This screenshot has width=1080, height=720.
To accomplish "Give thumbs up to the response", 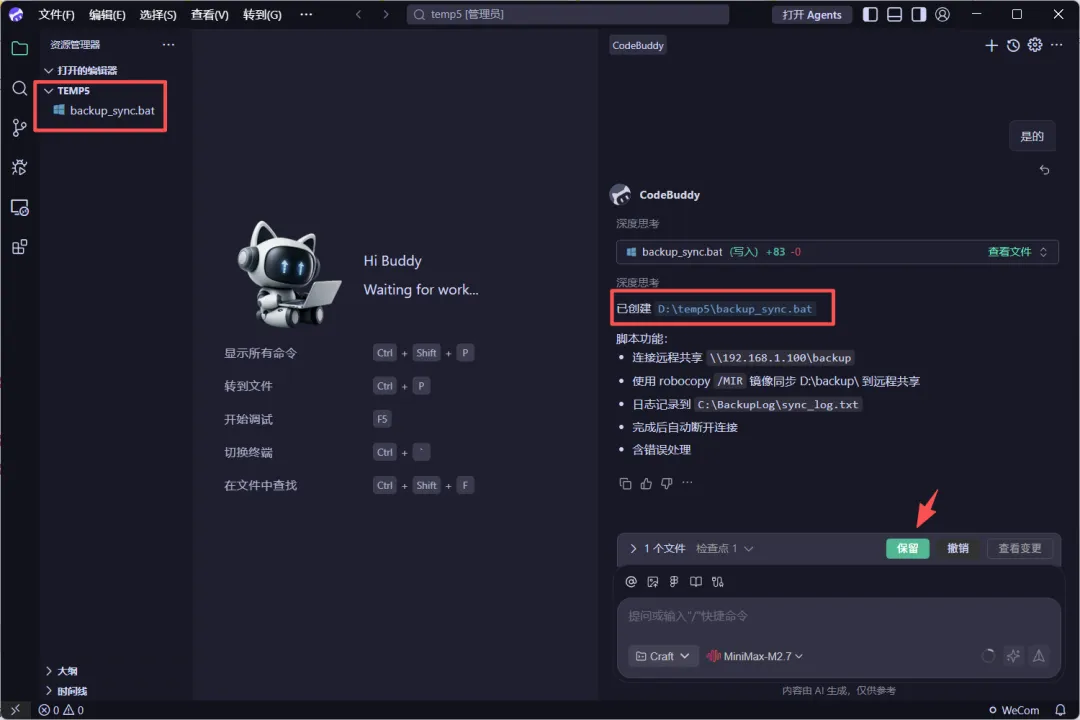I will [646, 484].
